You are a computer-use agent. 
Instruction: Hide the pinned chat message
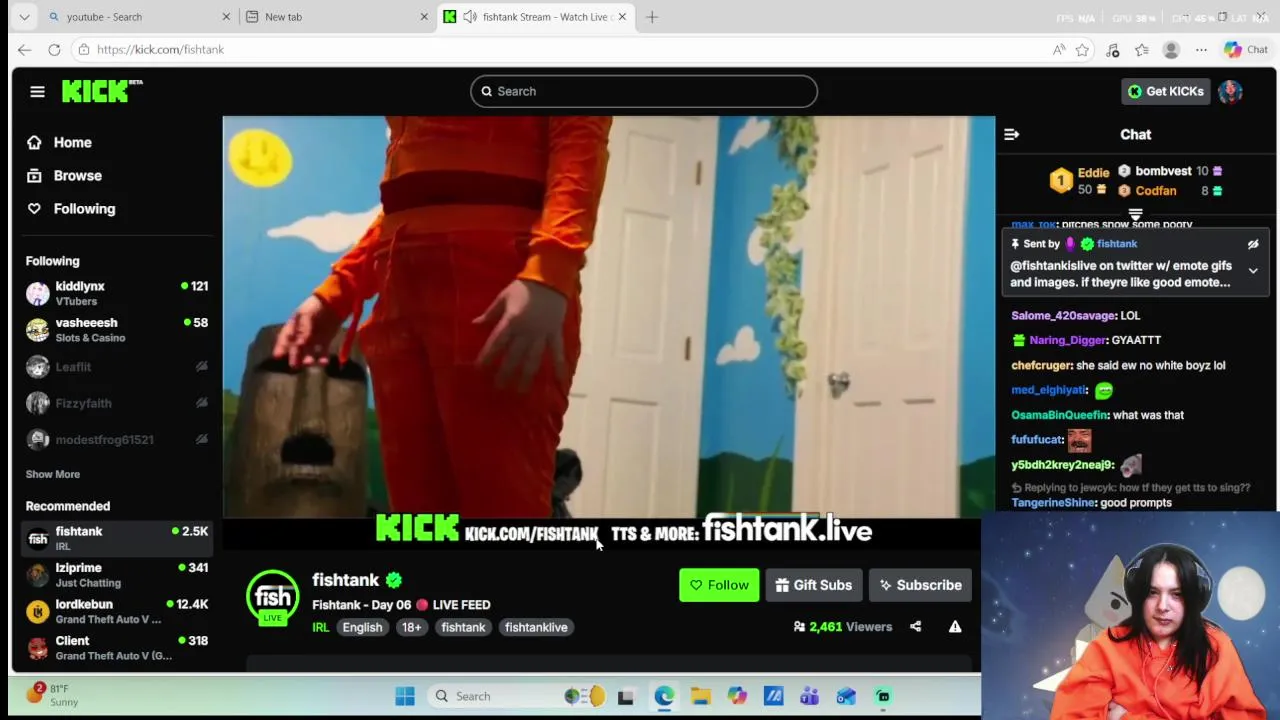click(1253, 244)
